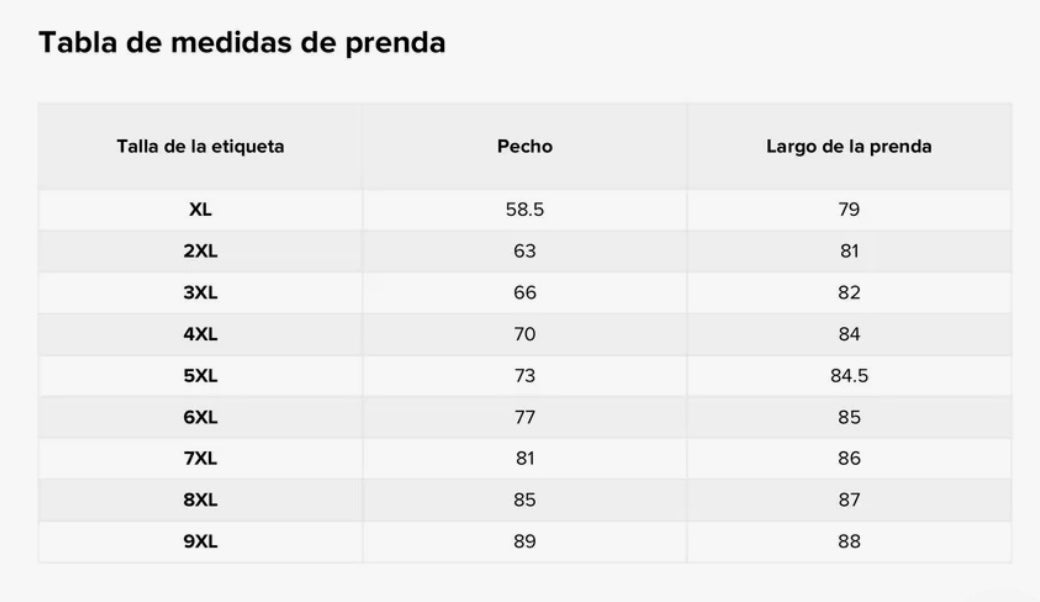The height and width of the screenshot is (602, 1040).
Task: Select chest value 77 in 6XL row
Action: 524,417
